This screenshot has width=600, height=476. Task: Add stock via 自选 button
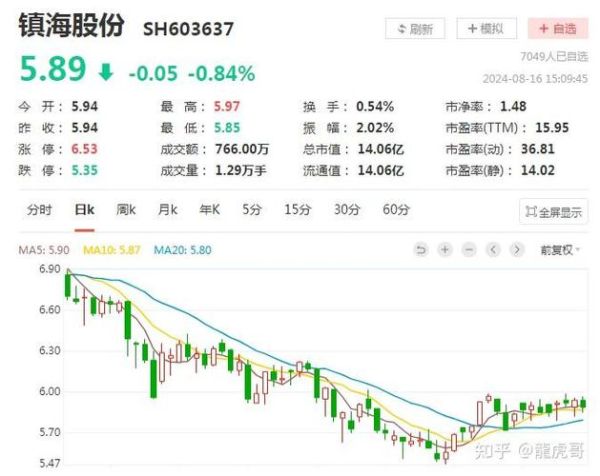(558, 28)
